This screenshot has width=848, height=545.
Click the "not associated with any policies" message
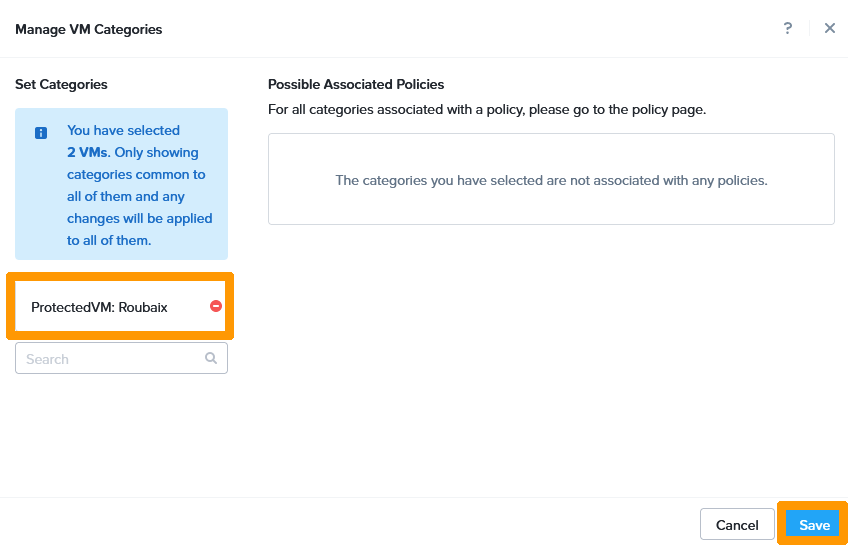[551, 181]
